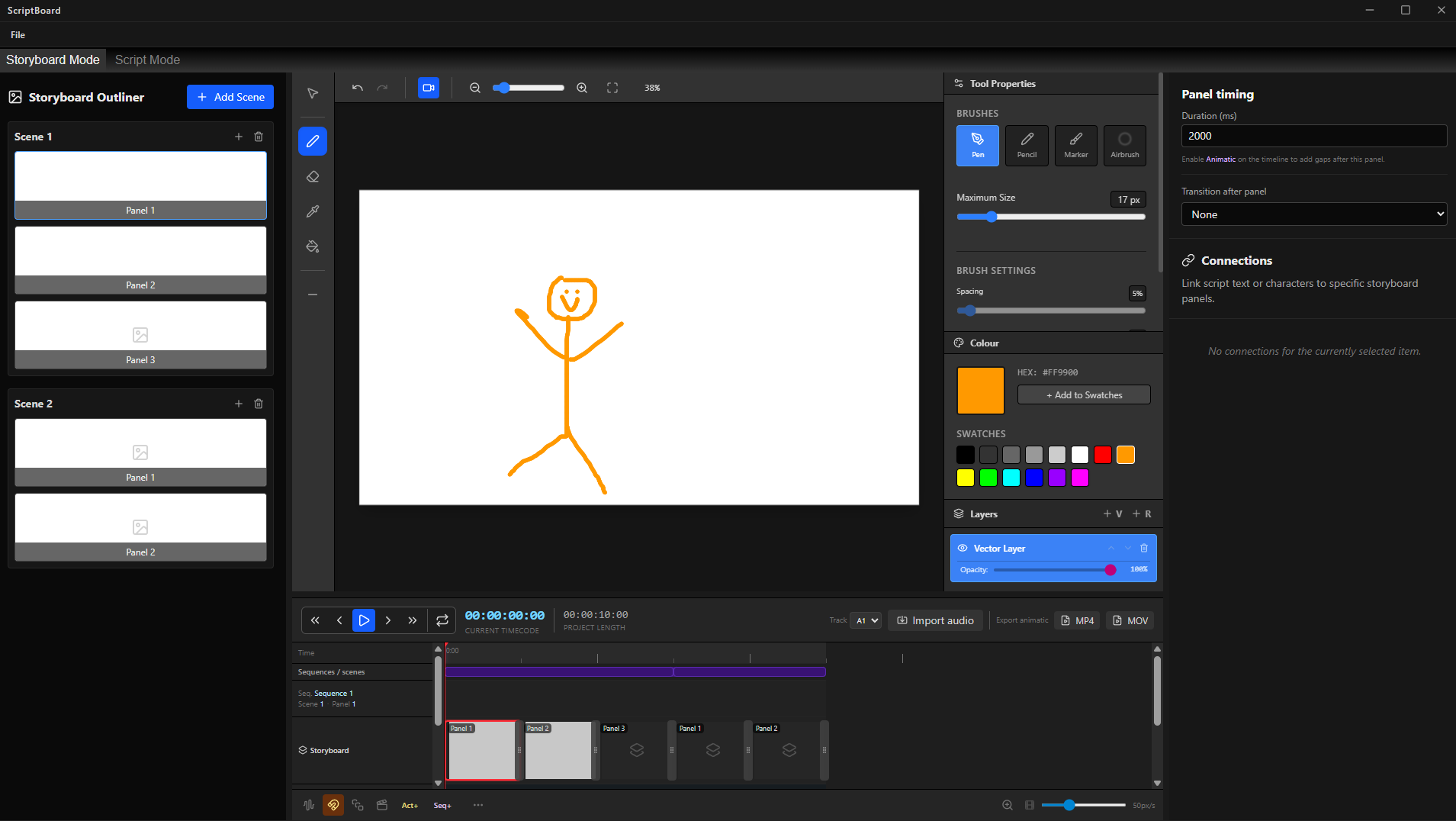Select the Paint Bucket fill tool
1456x821 pixels.
click(313, 246)
